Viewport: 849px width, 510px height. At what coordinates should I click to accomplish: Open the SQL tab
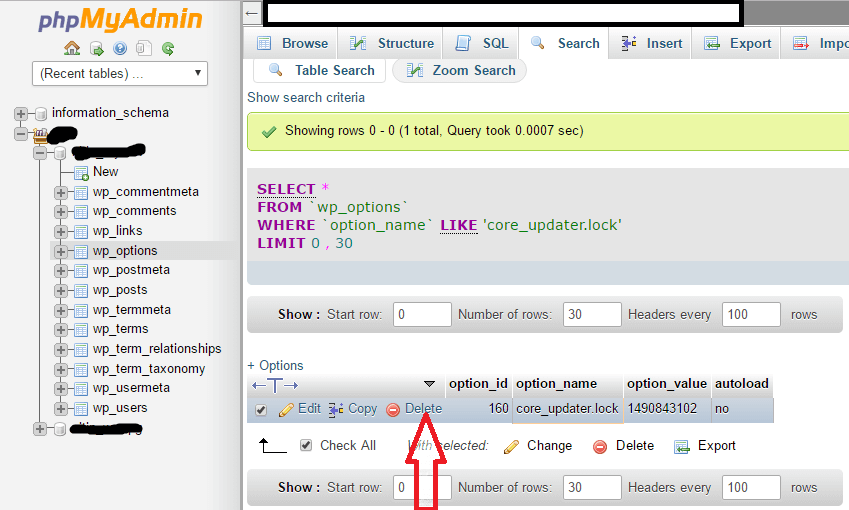482,43
